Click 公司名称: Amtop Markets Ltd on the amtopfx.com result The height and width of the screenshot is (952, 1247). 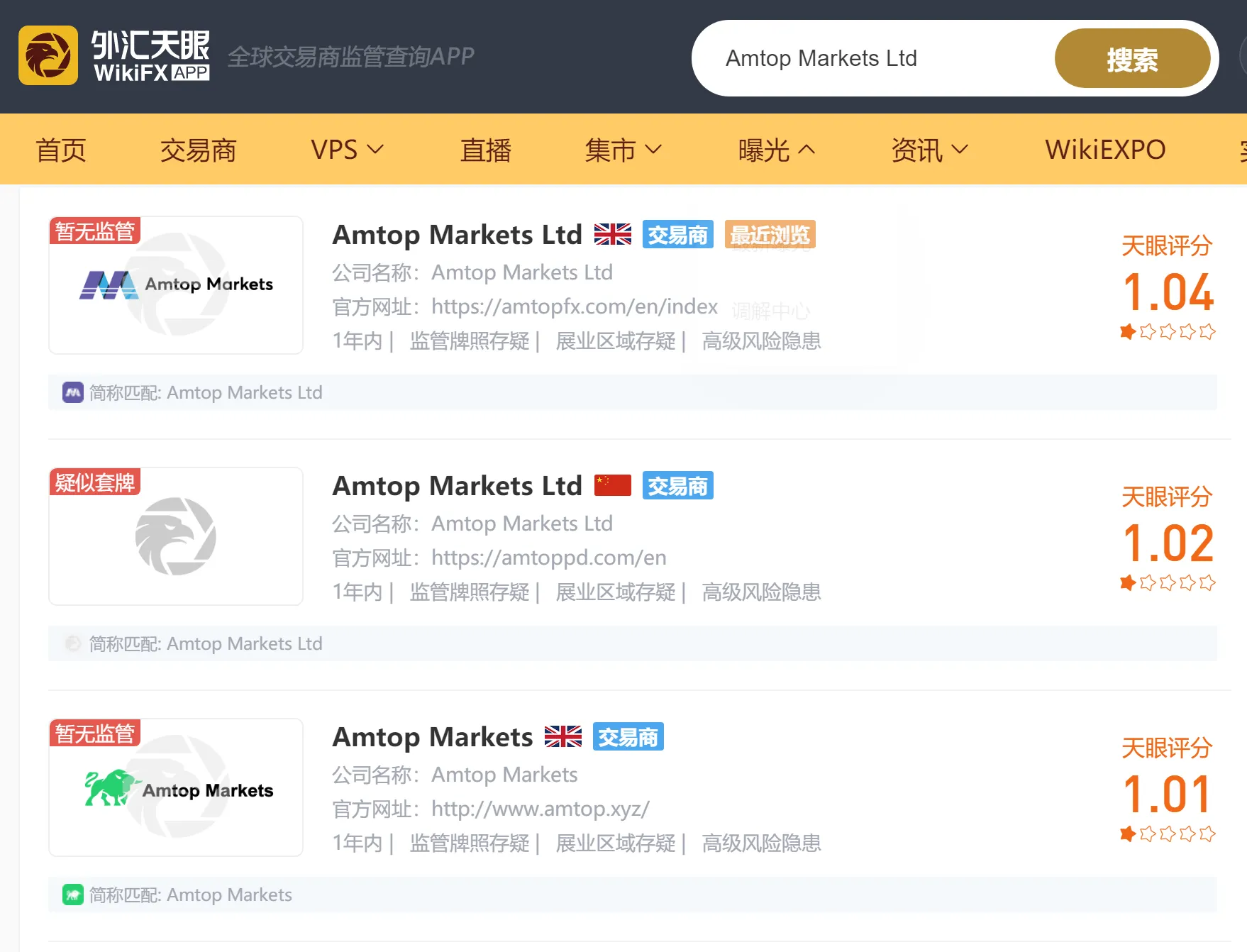click(x=472, y=272)
